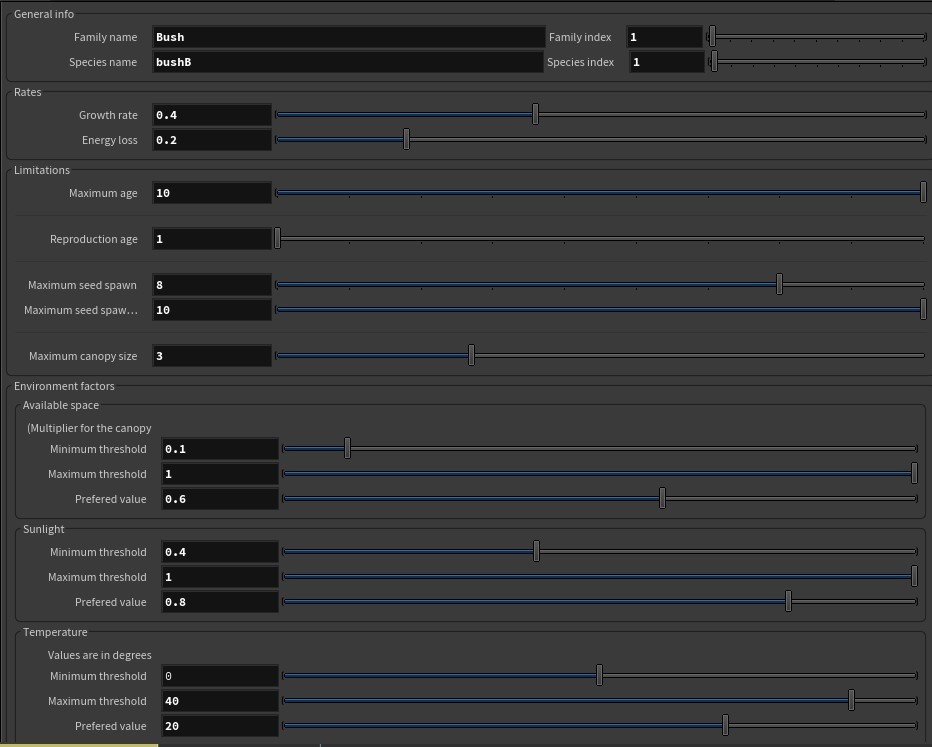Click the Maximum canopy size slider handle

click(471, 355)
